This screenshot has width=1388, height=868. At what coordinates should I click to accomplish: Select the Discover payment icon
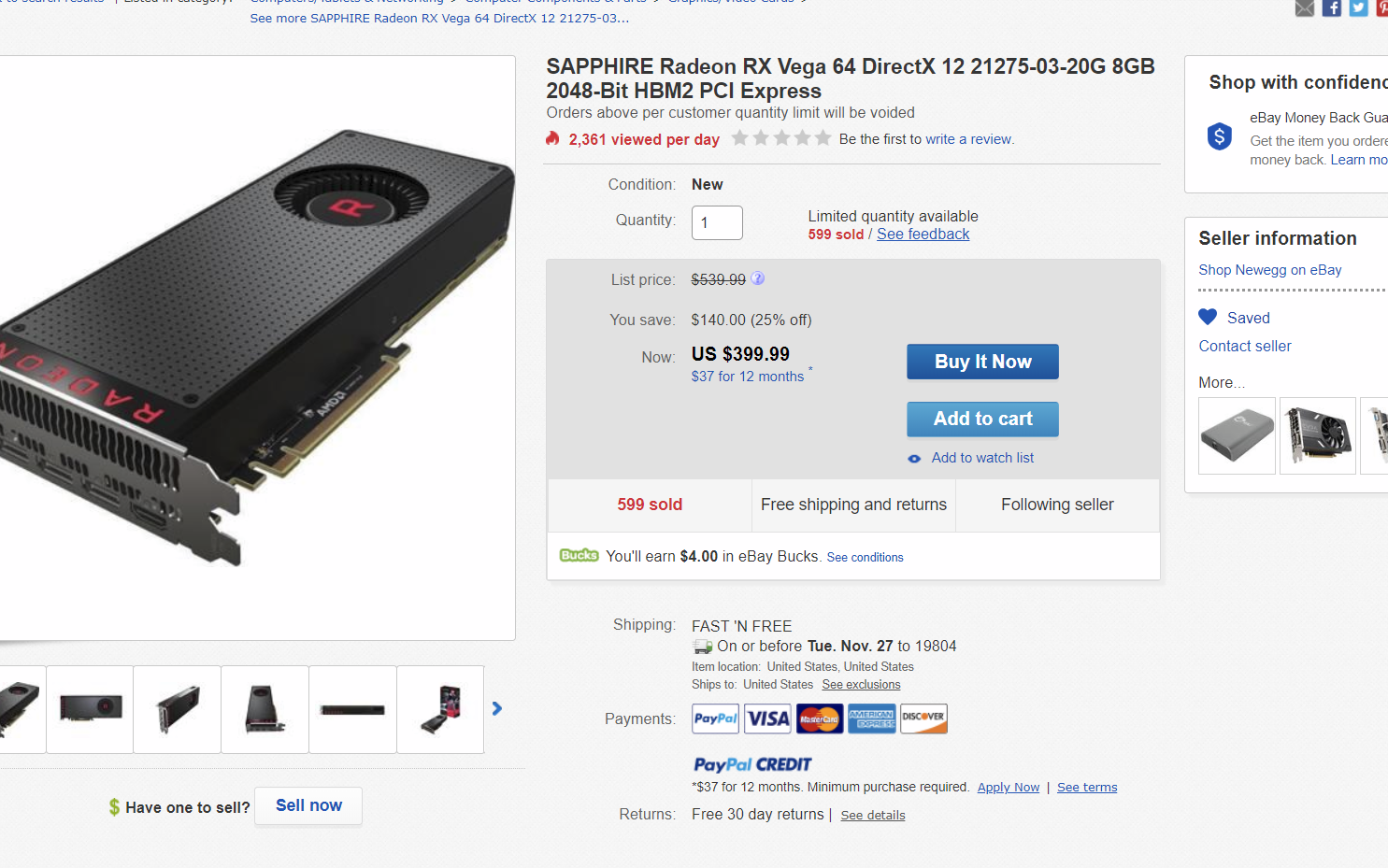(x=923, y=719)
